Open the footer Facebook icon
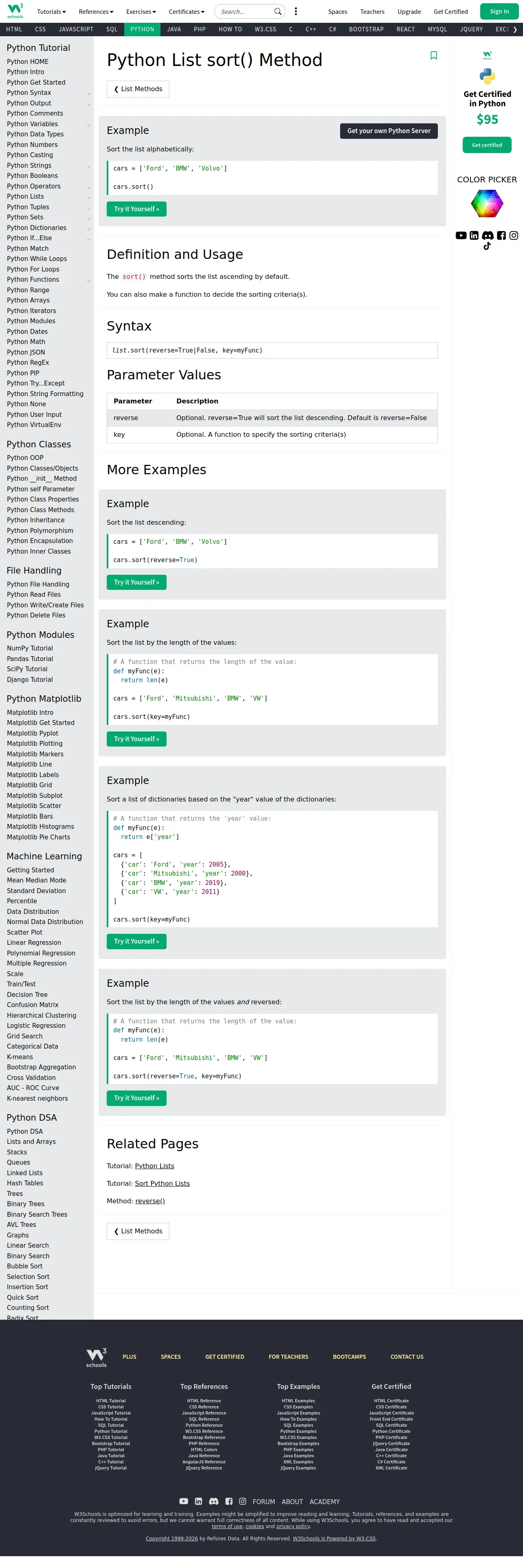Screen dimensions: 523x1568 pos(229,1502)
